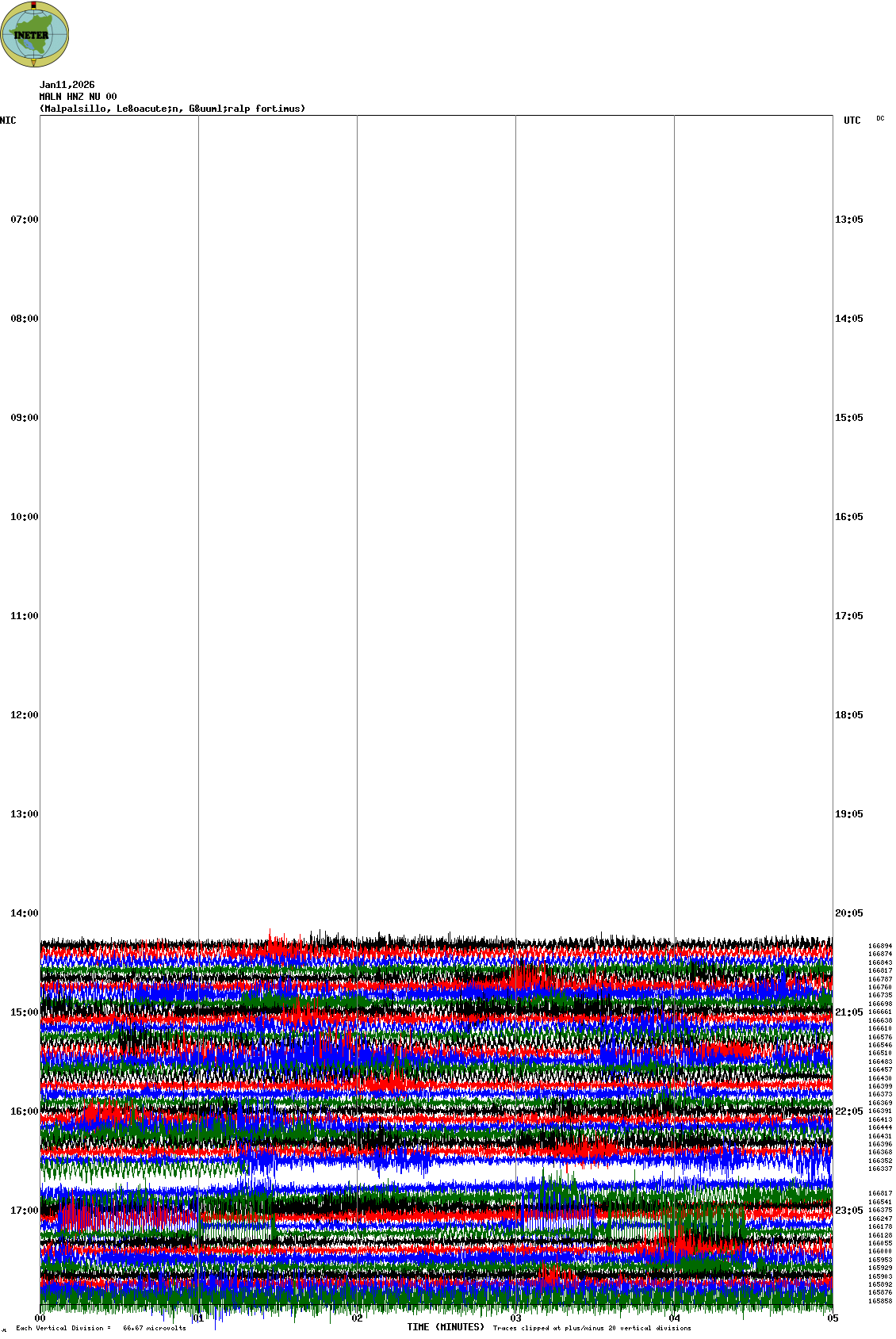
Task: Click the 02 minute axis tick label
Action: (x=357, y=1318)
